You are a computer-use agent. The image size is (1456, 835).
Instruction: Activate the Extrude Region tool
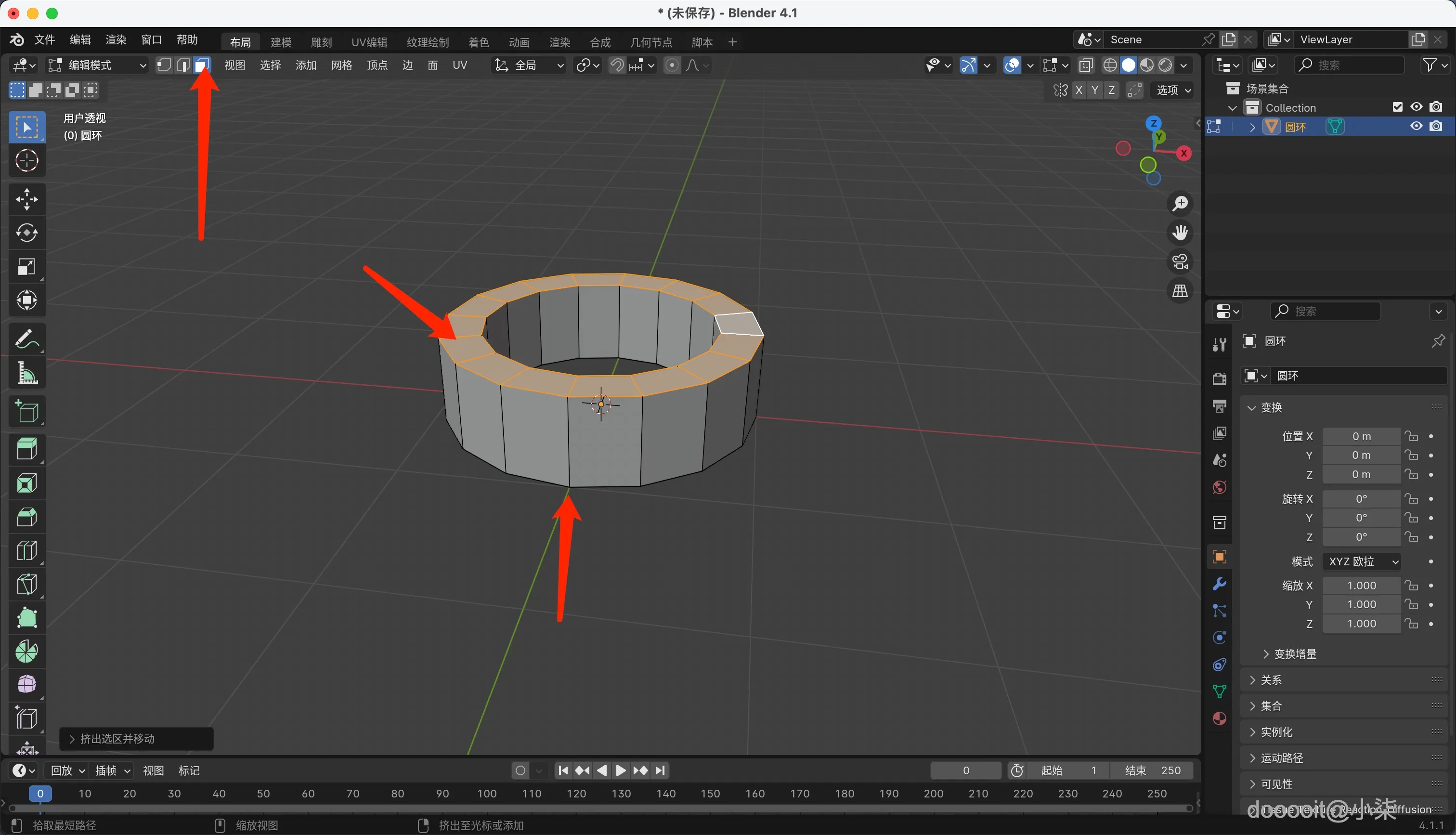[x=26, y=449]
